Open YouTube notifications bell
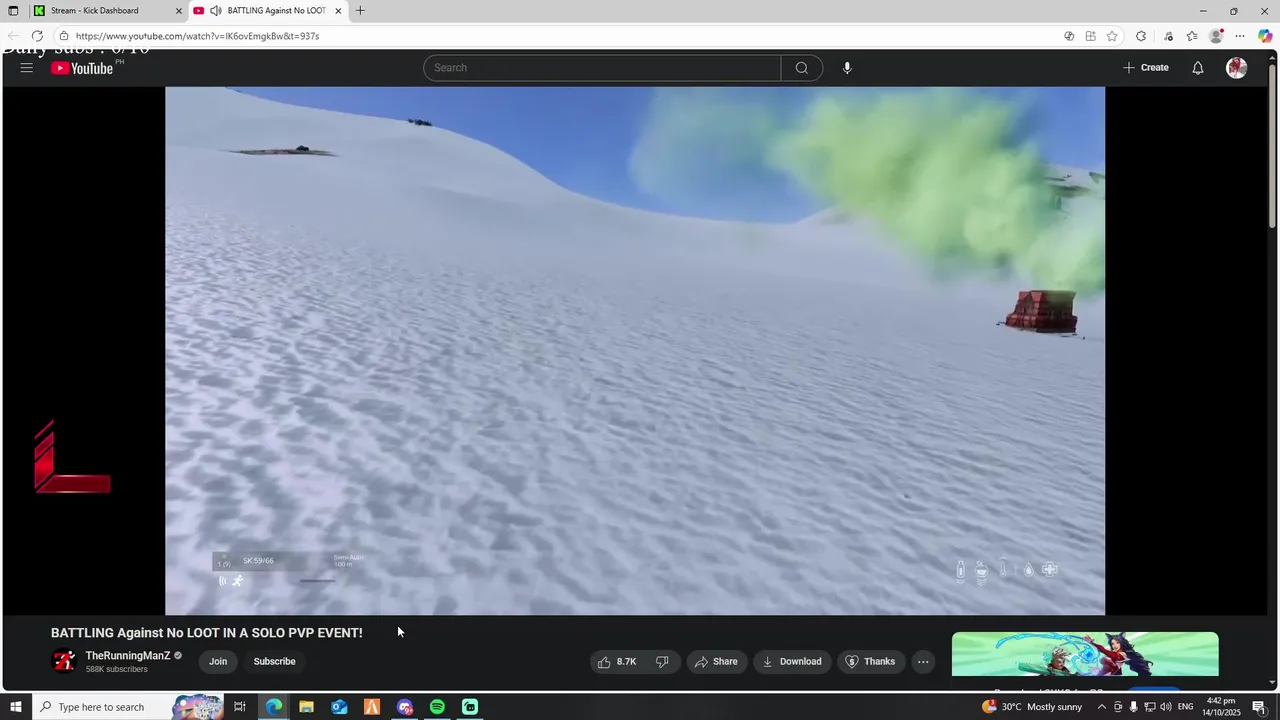 click(1197, 68)
